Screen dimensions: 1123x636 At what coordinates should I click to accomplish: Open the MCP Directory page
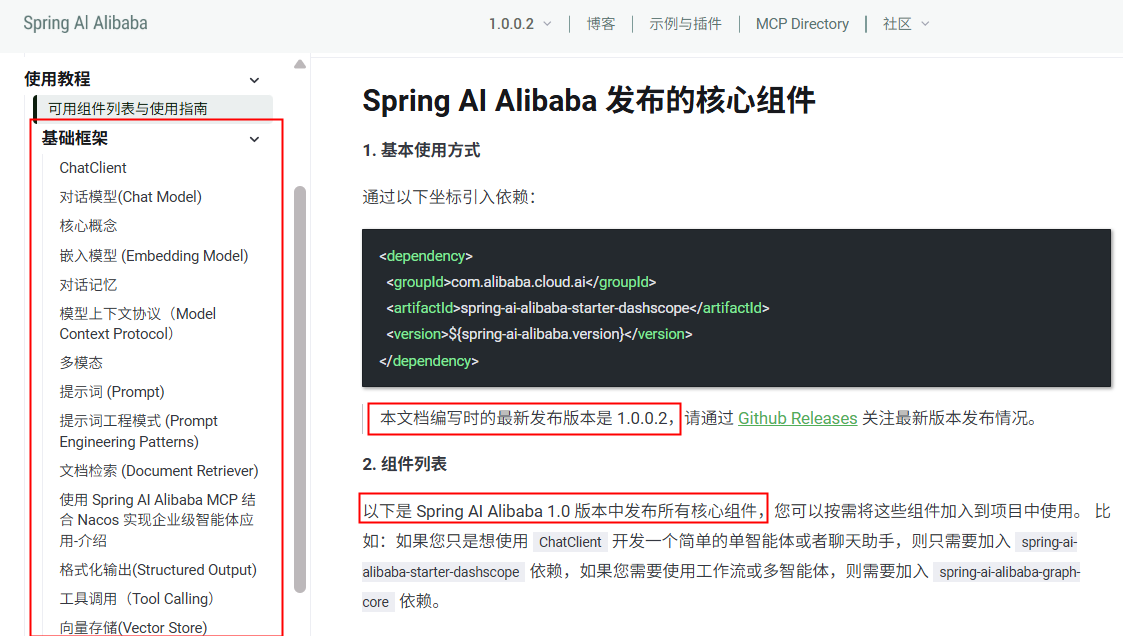pyautogui.click(x=802, y=22)
